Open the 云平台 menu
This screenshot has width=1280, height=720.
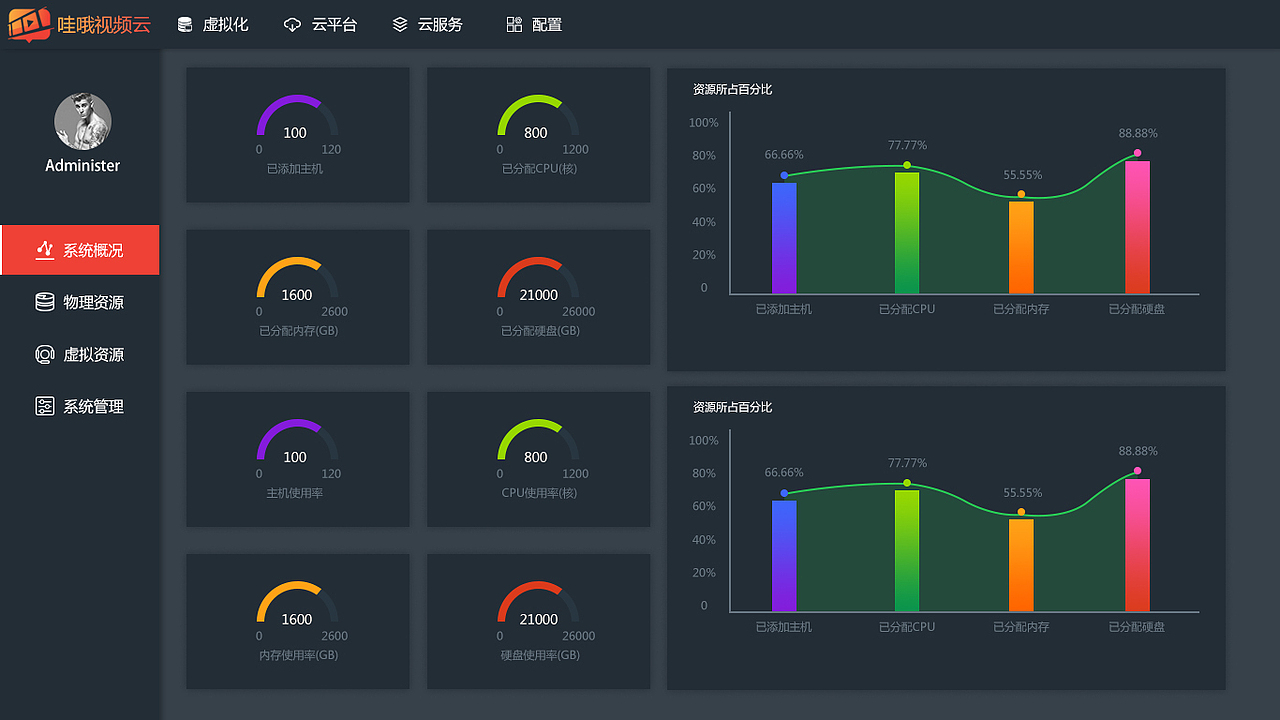point(320,25)
